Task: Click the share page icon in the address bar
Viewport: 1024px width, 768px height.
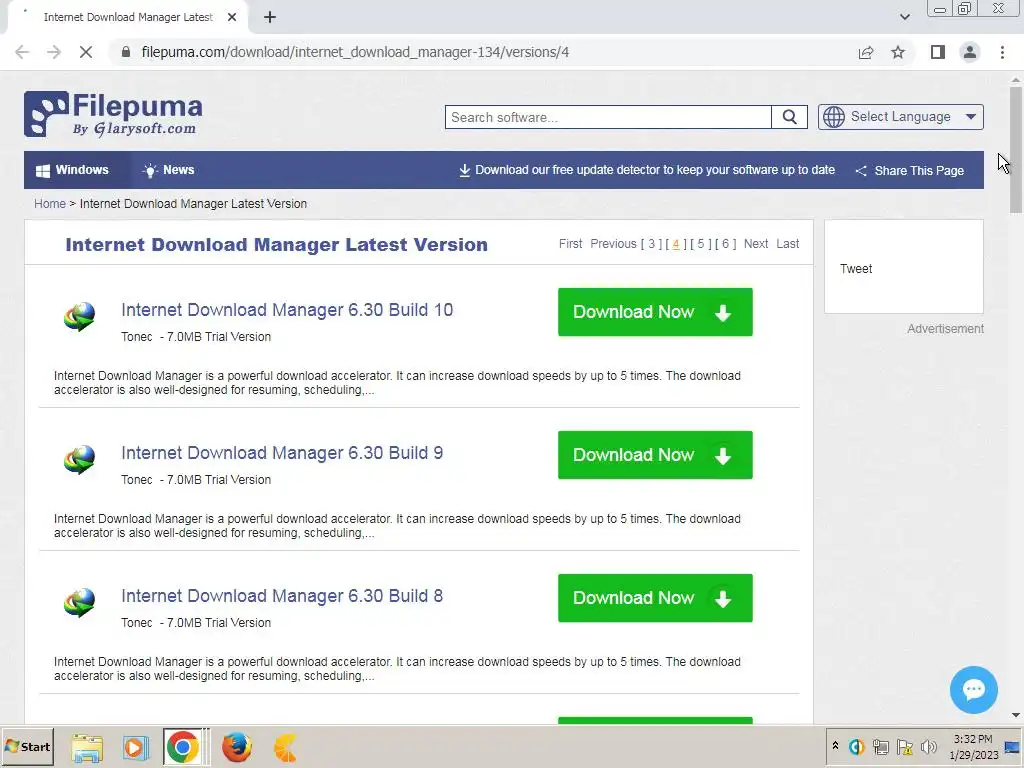Action: click(x=866, y=52)
